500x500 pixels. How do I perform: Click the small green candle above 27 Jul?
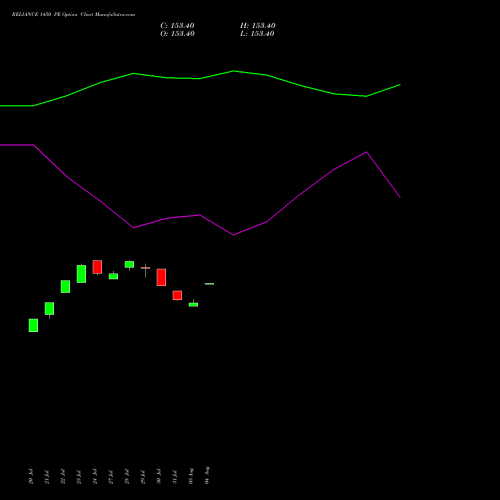113,276
